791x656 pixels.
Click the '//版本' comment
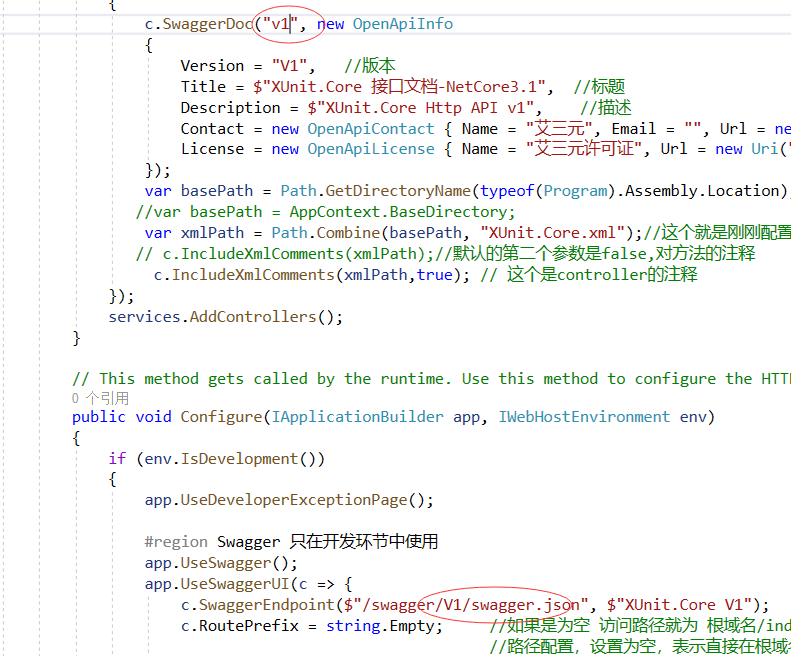pos(370,66)
